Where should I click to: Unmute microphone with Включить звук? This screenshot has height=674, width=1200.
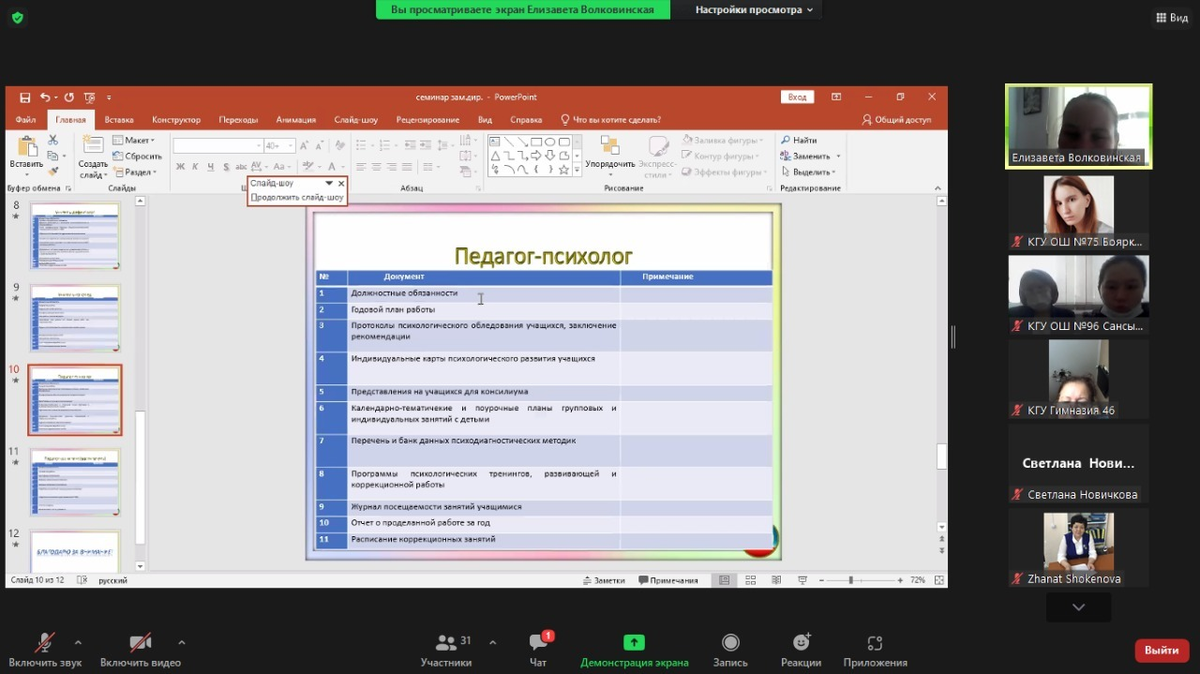click(45, 644)
